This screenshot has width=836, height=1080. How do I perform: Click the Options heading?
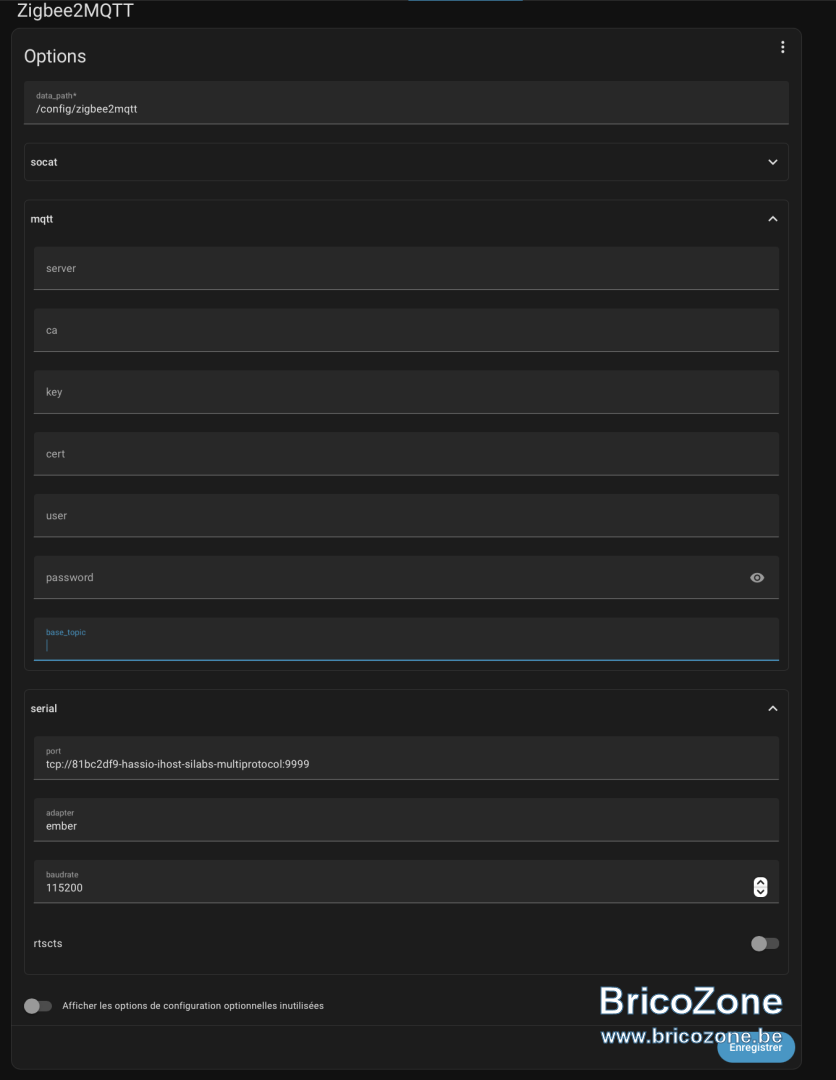(55, 56)
